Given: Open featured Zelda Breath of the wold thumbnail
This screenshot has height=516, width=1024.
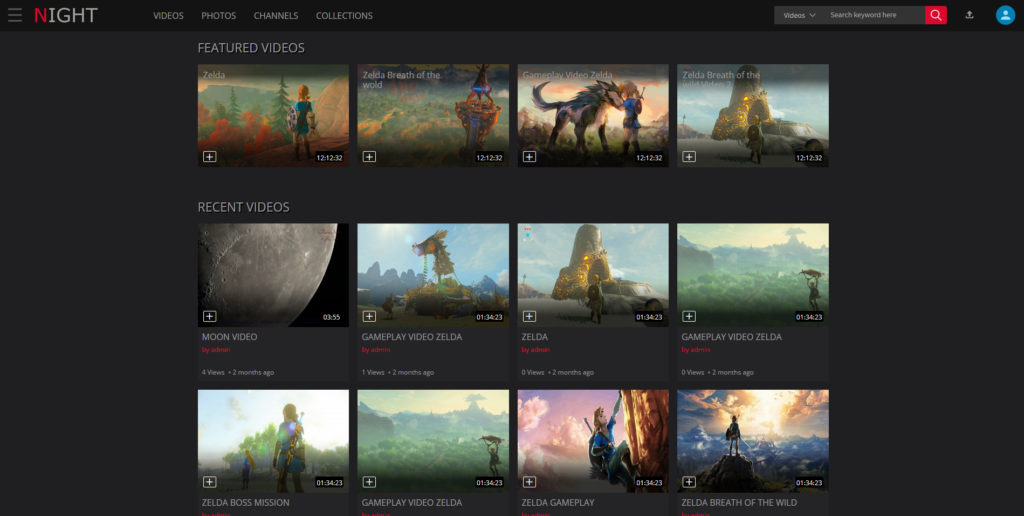Looking at the screenshot, I should pyautogui.click(x=433, y=116).
